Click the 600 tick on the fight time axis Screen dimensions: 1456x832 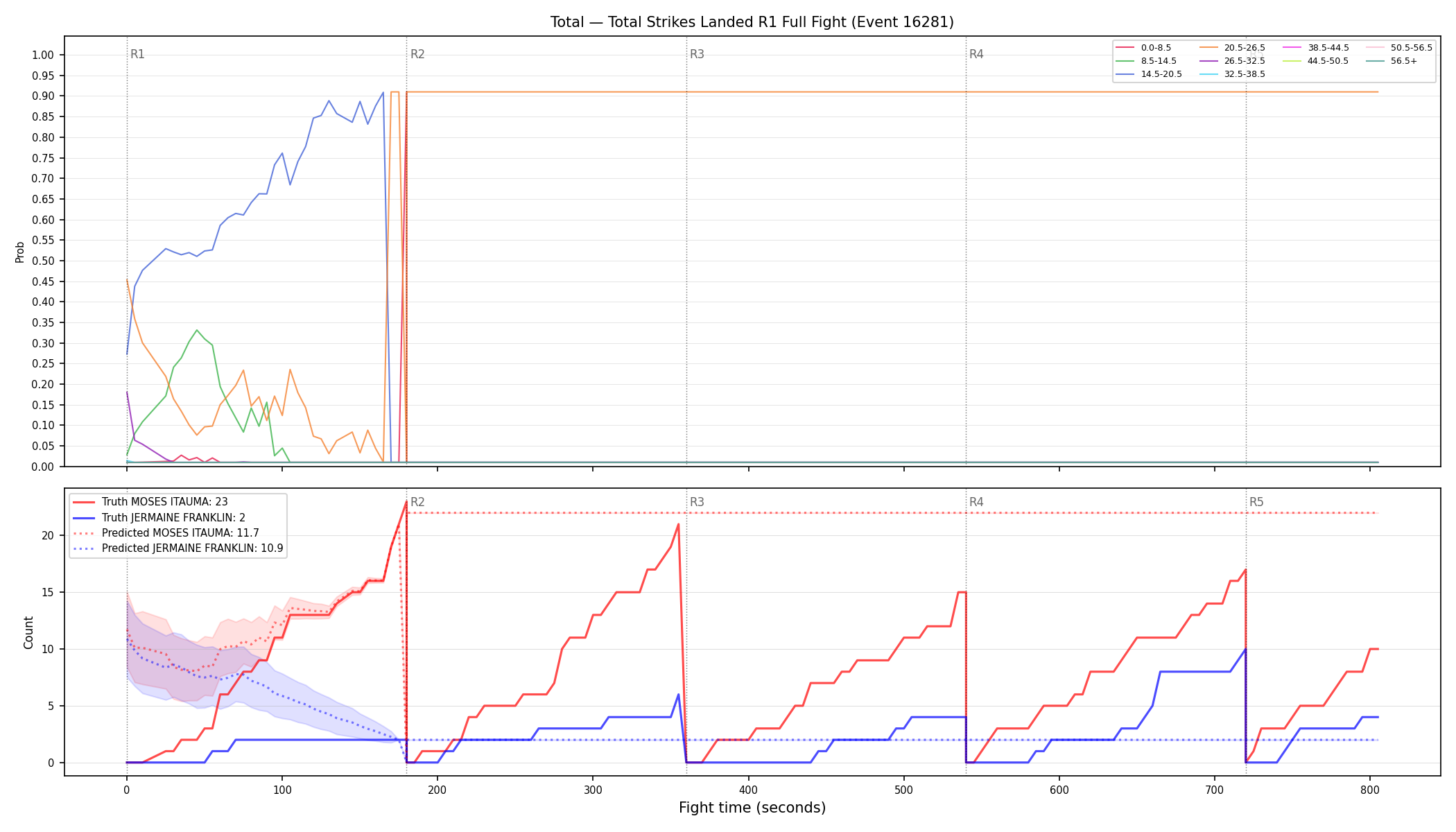1059,789
